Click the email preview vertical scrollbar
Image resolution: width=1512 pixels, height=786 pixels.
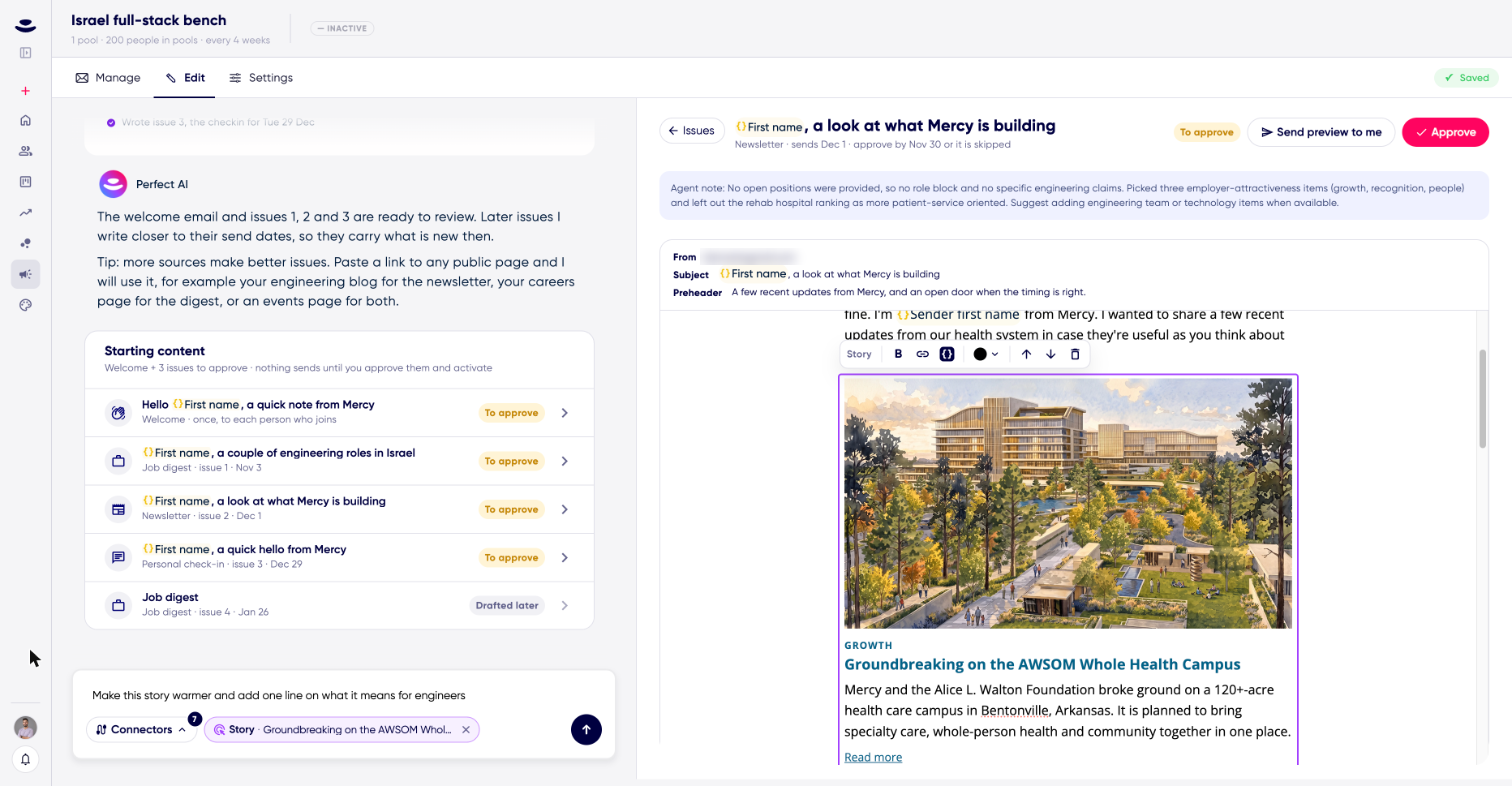pos(1482,398)
